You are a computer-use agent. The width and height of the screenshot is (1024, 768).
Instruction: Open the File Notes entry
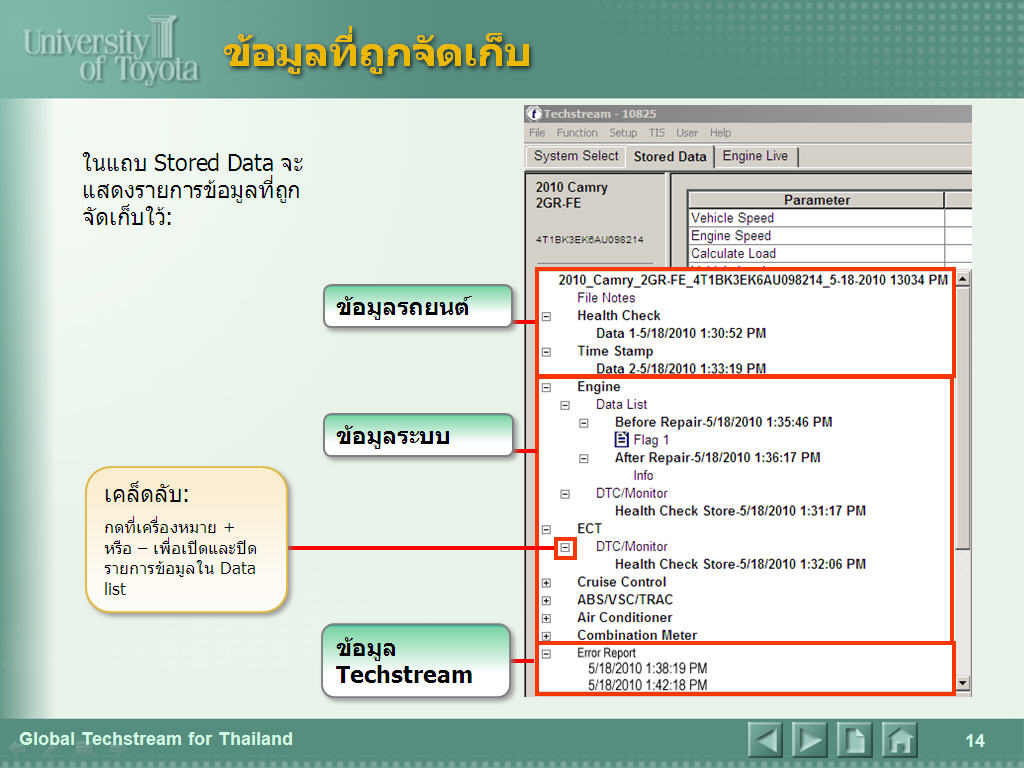(x=606, y=298)
